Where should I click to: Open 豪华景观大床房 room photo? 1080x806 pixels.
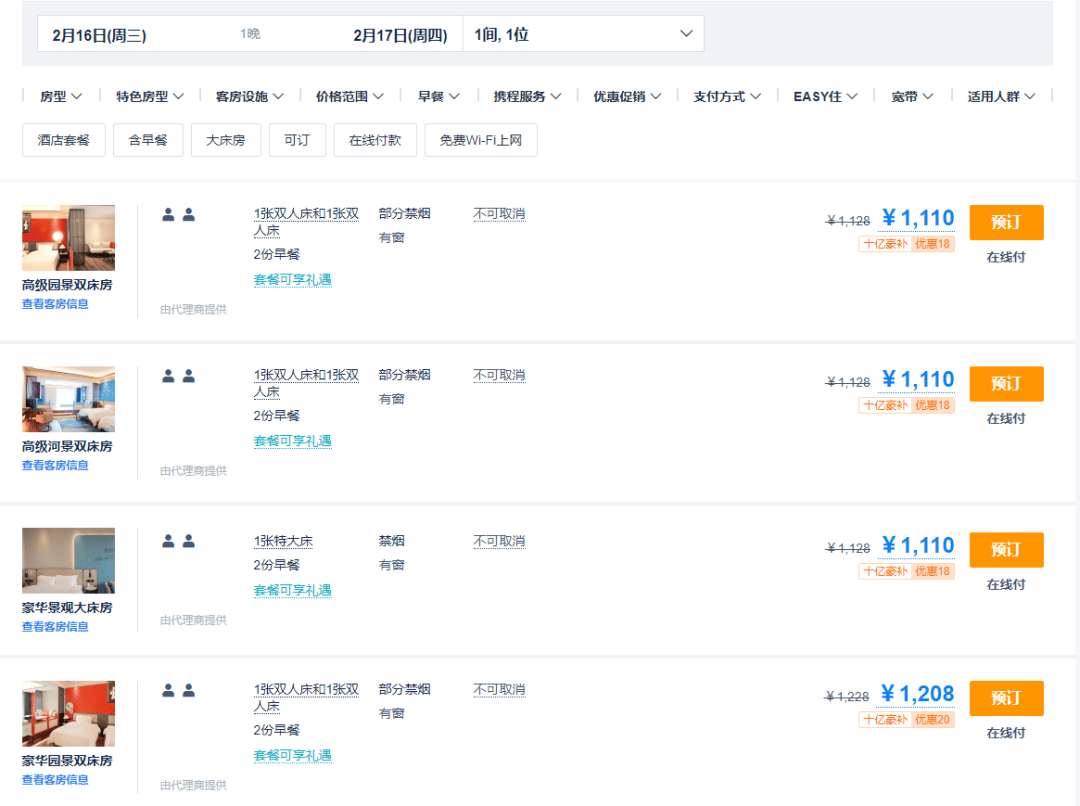pyautogui.click(x=68, y=561)
